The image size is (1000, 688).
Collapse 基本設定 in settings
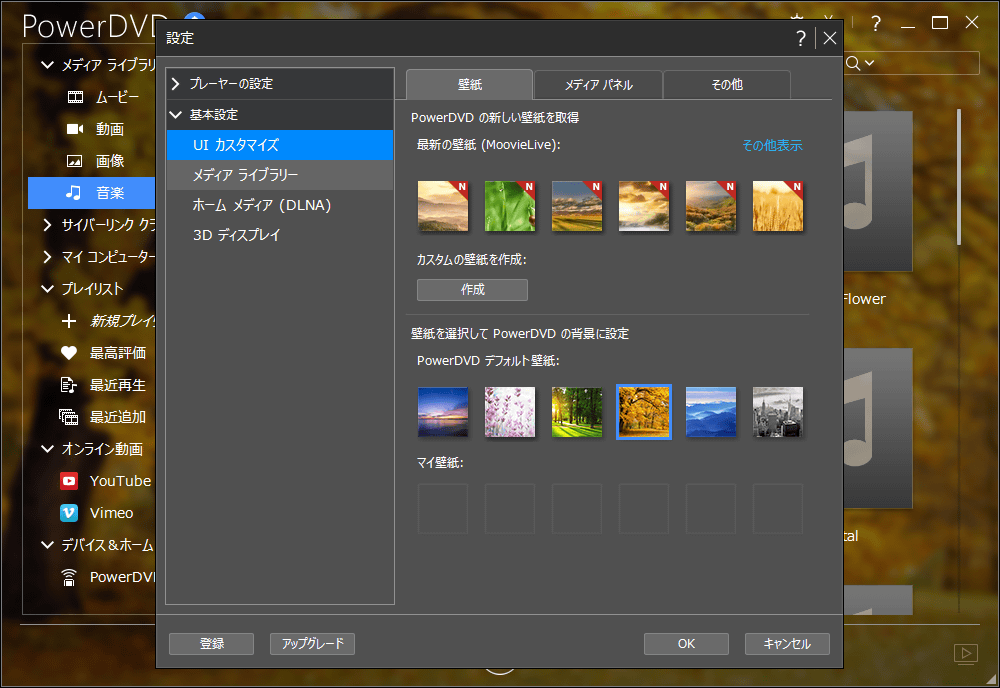[176, 115]
